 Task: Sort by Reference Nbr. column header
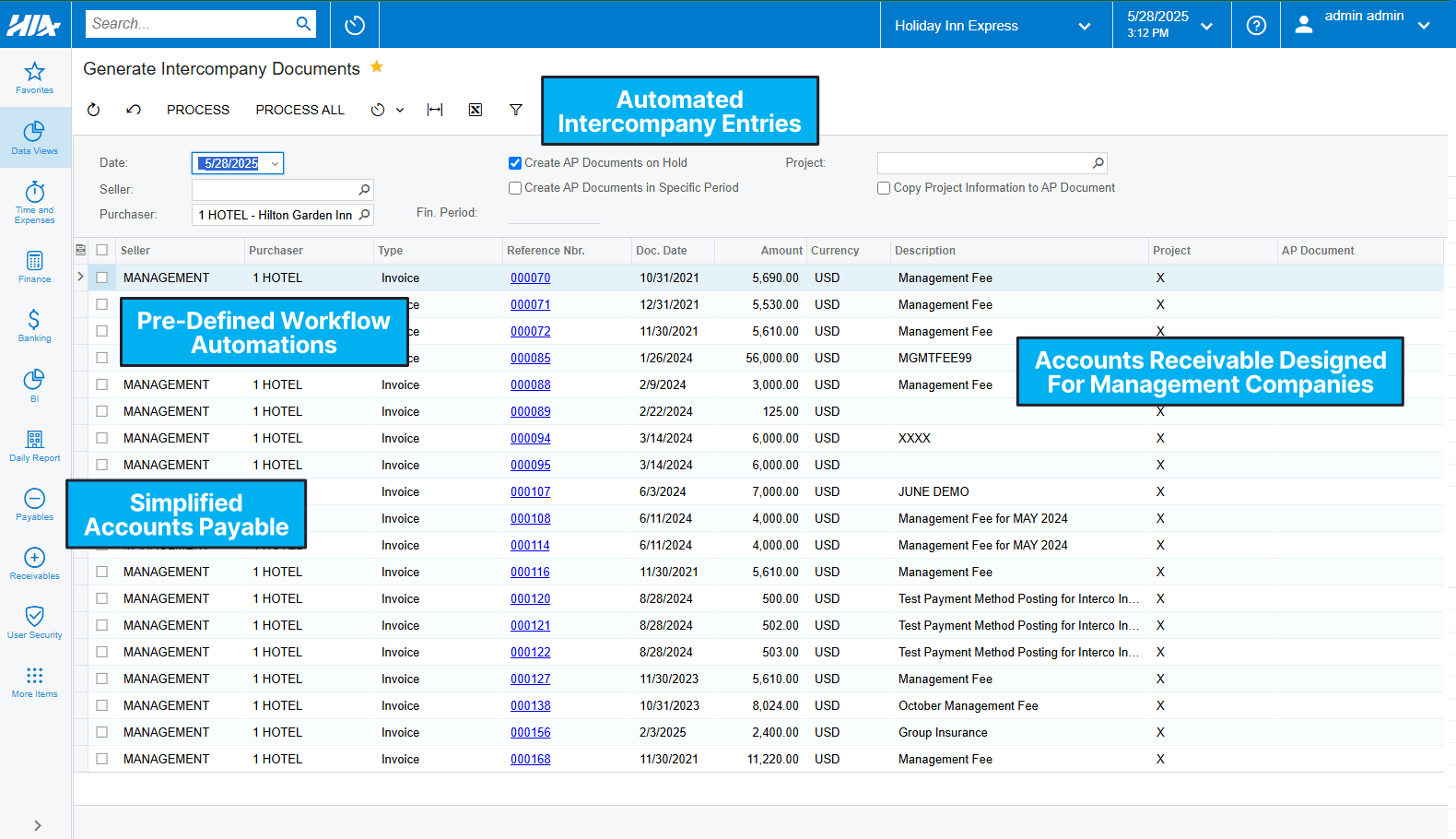pos(546,251)
